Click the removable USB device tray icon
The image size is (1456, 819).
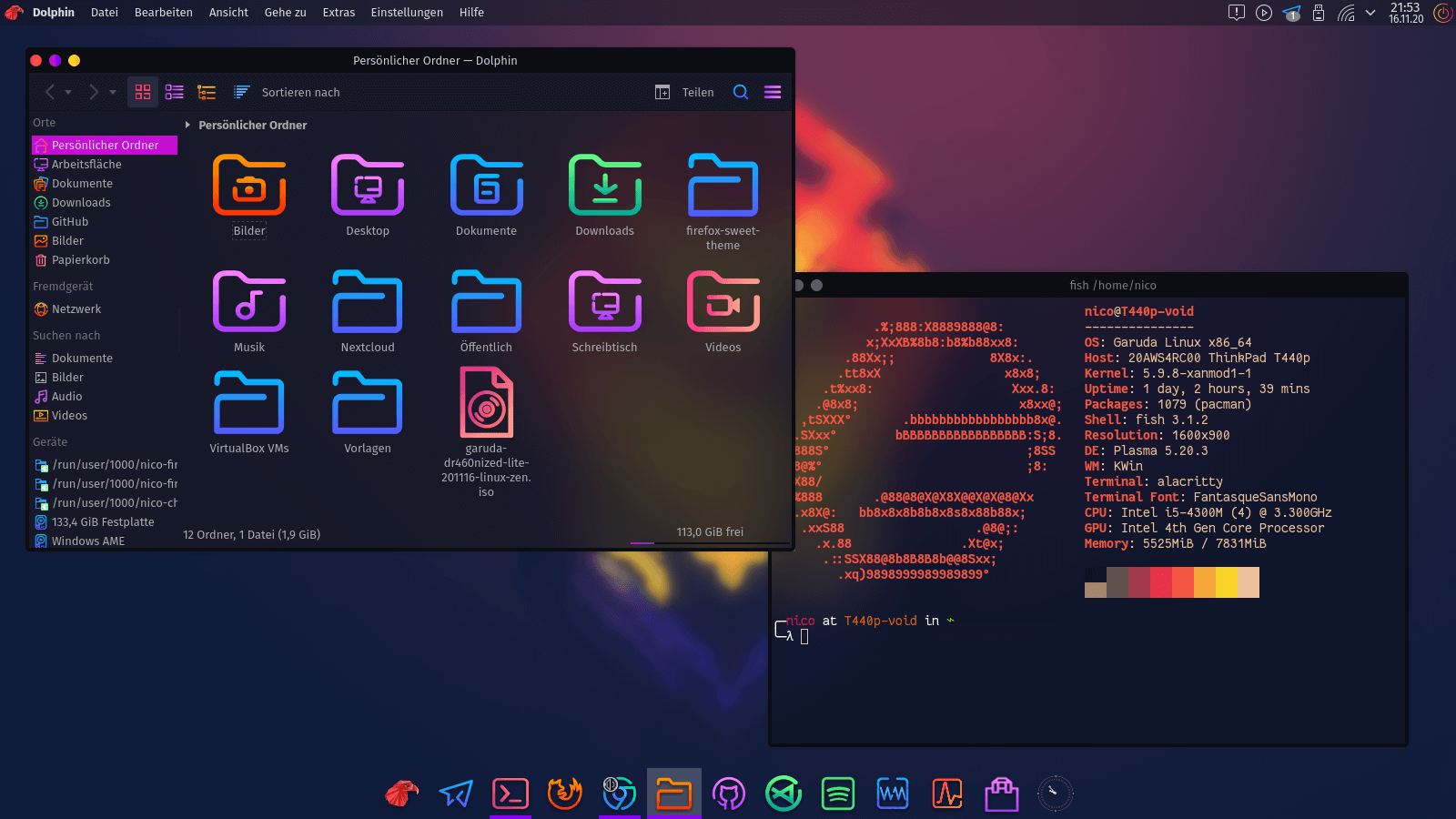coord(1319,13)
